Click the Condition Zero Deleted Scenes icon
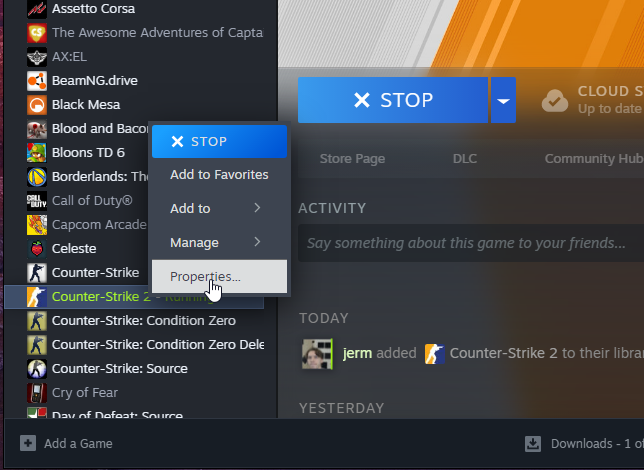Viewport: 644px width, 470px height. click(37, 345)
